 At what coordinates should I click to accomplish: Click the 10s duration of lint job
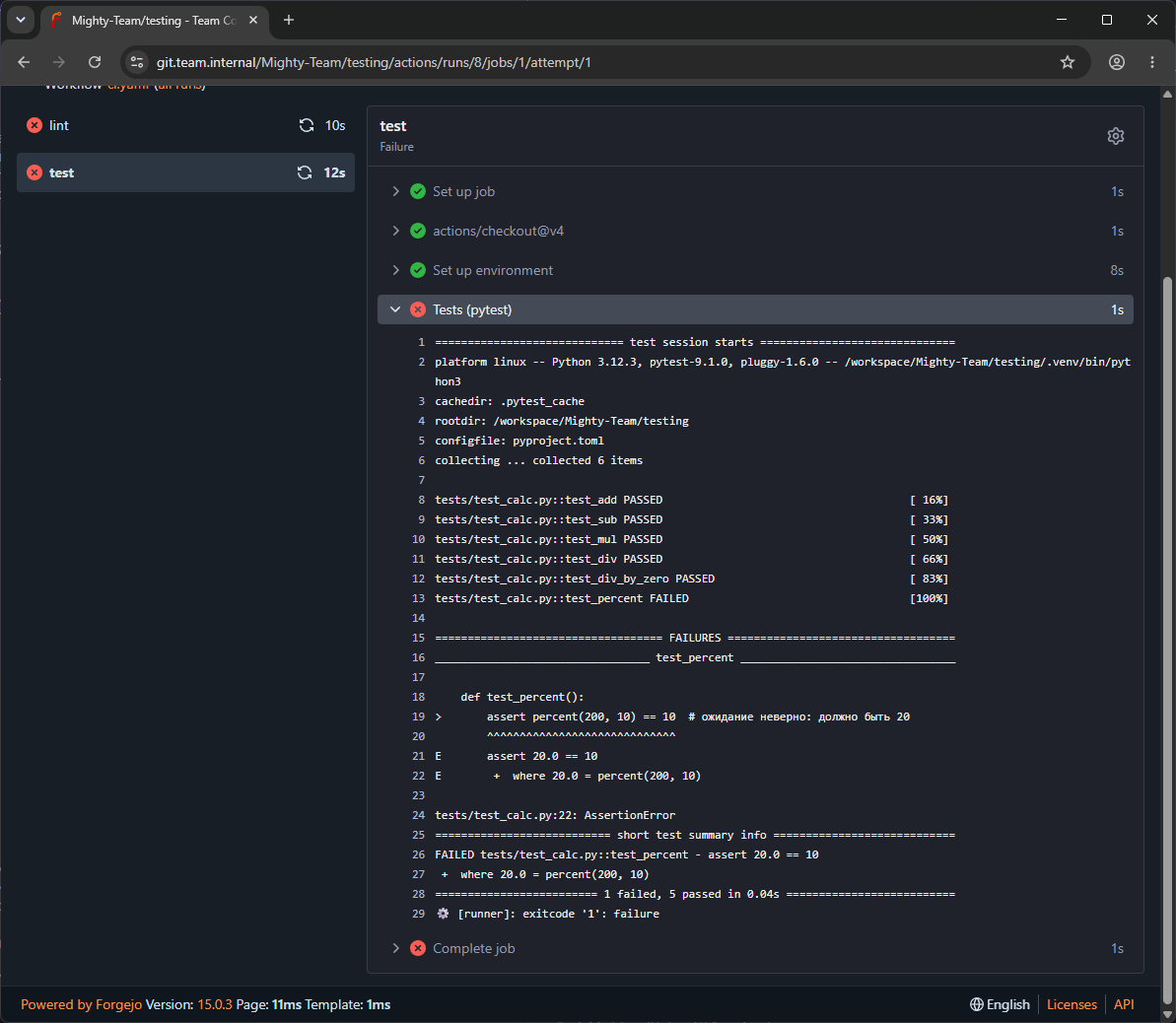pos(334,125)
